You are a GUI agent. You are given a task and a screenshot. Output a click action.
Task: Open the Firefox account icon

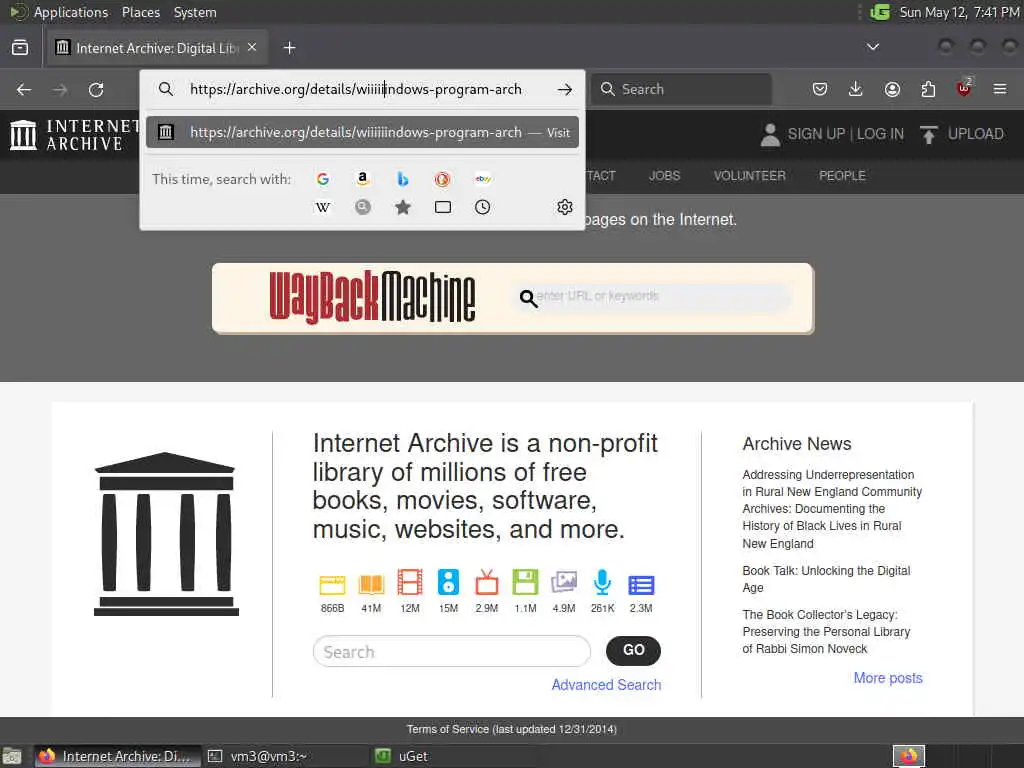tap(892, 89)
